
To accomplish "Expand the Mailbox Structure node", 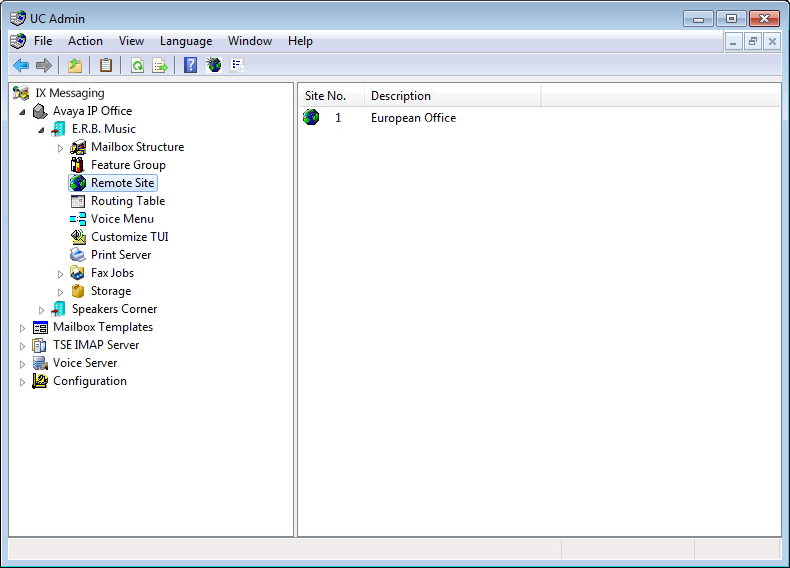I will click(60, 148).
